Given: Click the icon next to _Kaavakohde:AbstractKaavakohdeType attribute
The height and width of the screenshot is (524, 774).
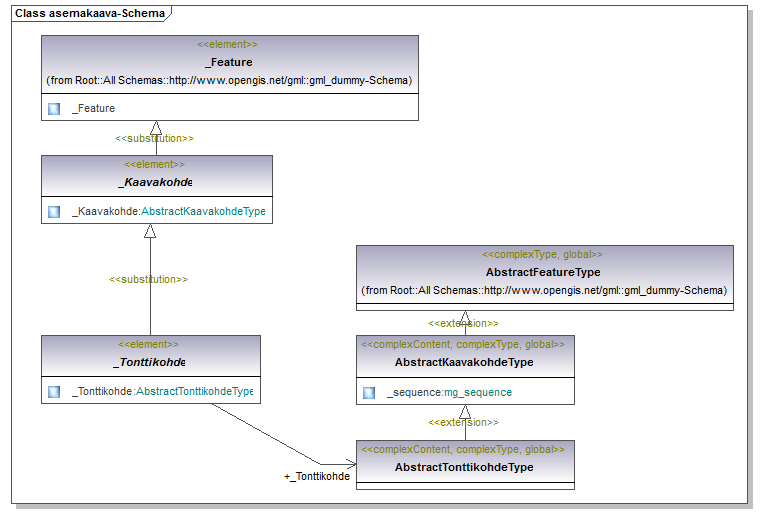Looking at the screenshot, I should 54,212.
